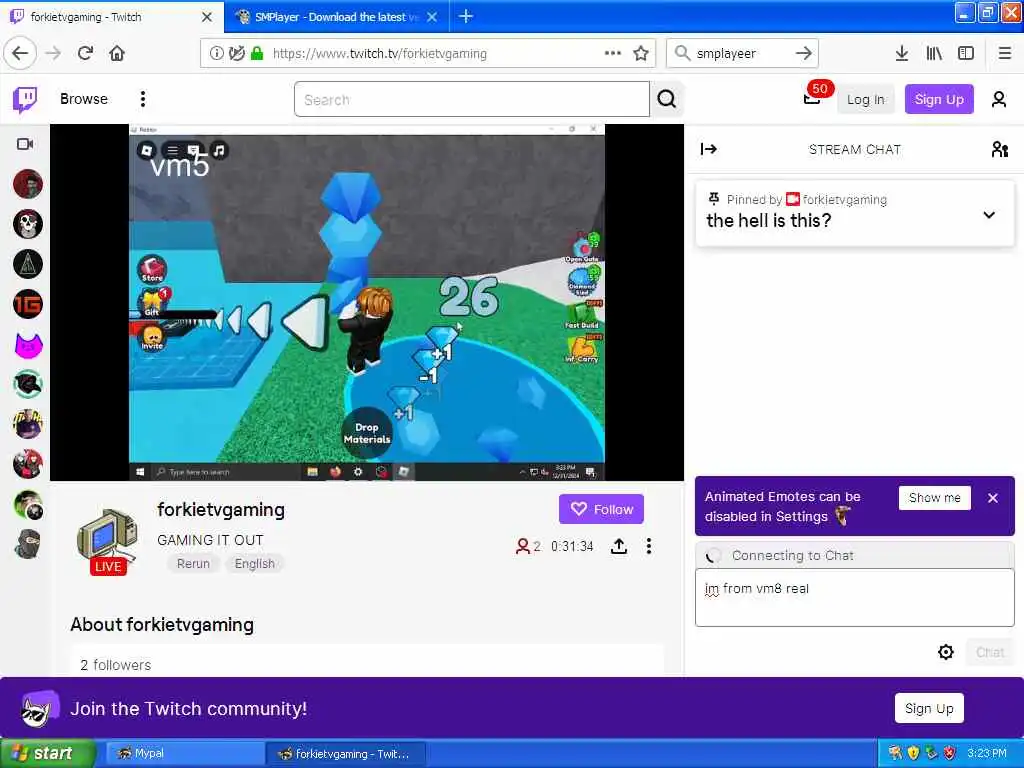
Task: Open the pink cat avatar channel in sidebar
Action: point(28,345)
